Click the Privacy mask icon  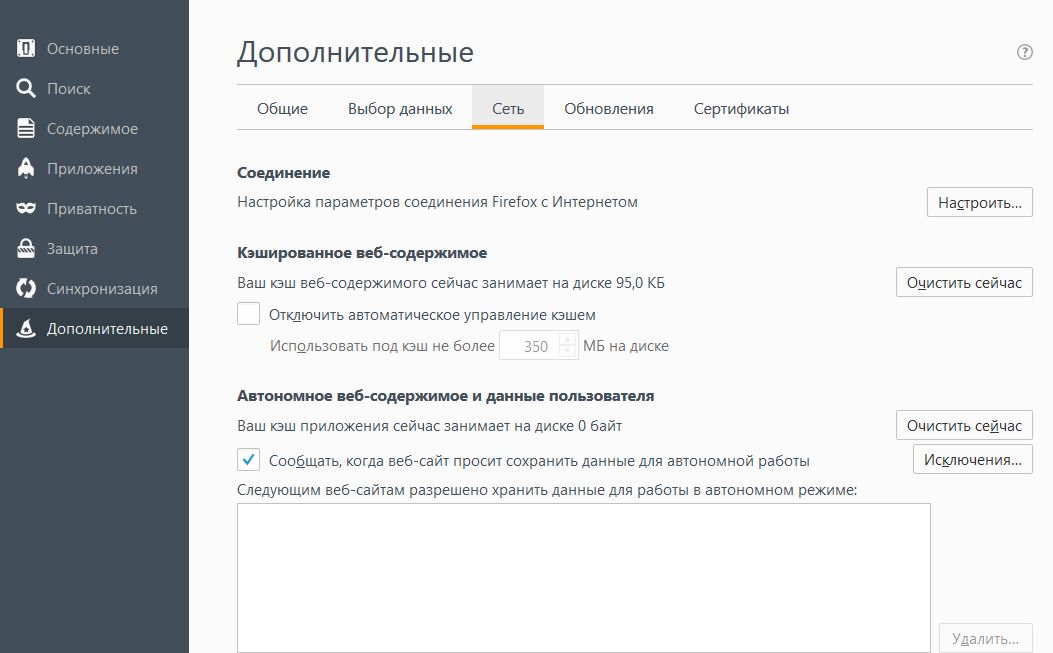(26, 209)
